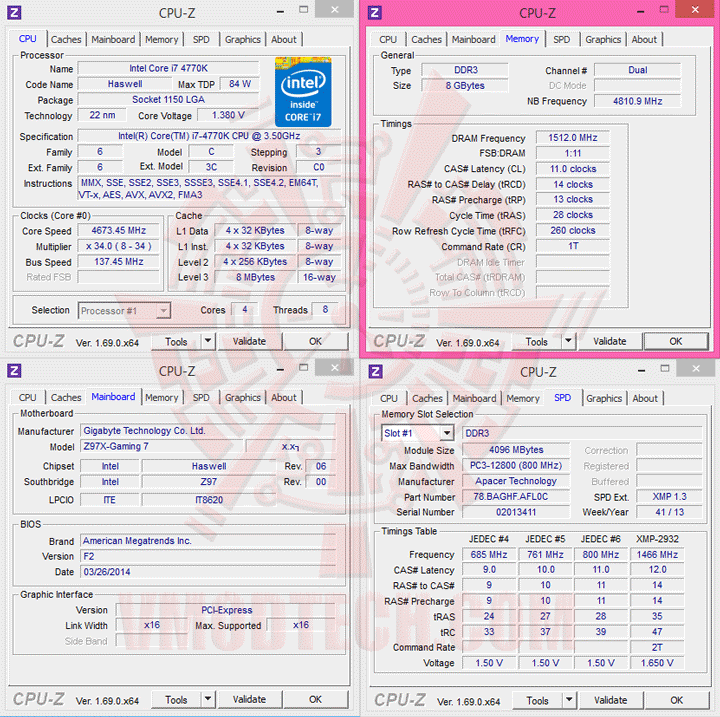Click the SPD Ext. value XMP 1.3

click(x=669, y=497)
